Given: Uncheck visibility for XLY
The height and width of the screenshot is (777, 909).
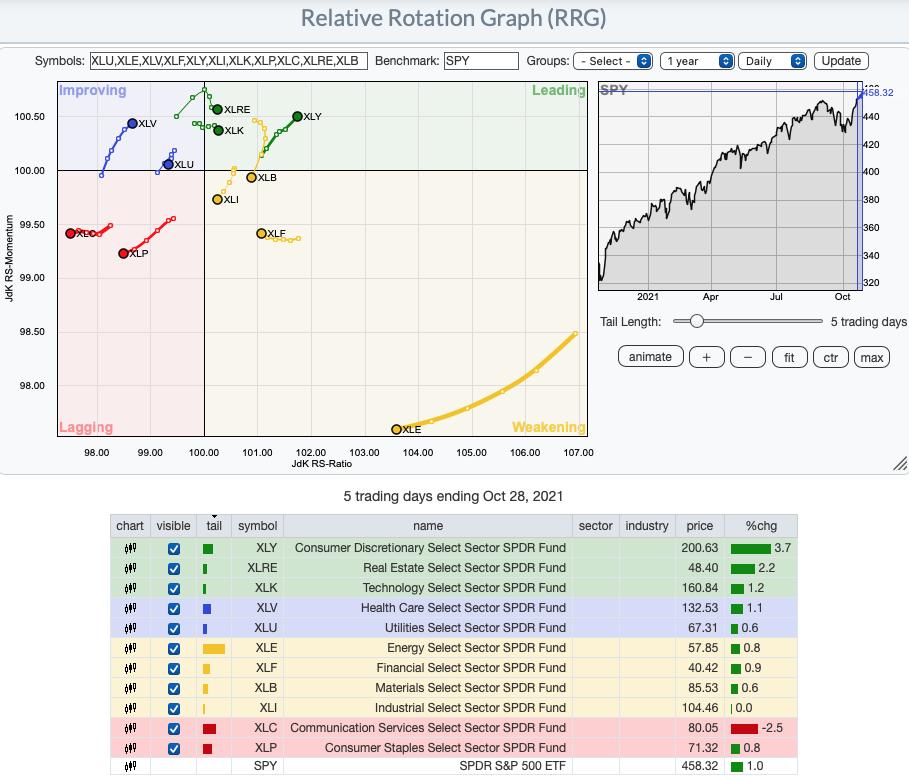Looking at the screenshot, I should point(174,549).
